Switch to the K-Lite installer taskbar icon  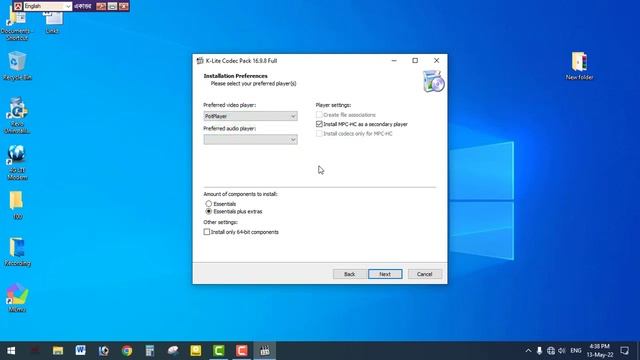pos(264,351)
